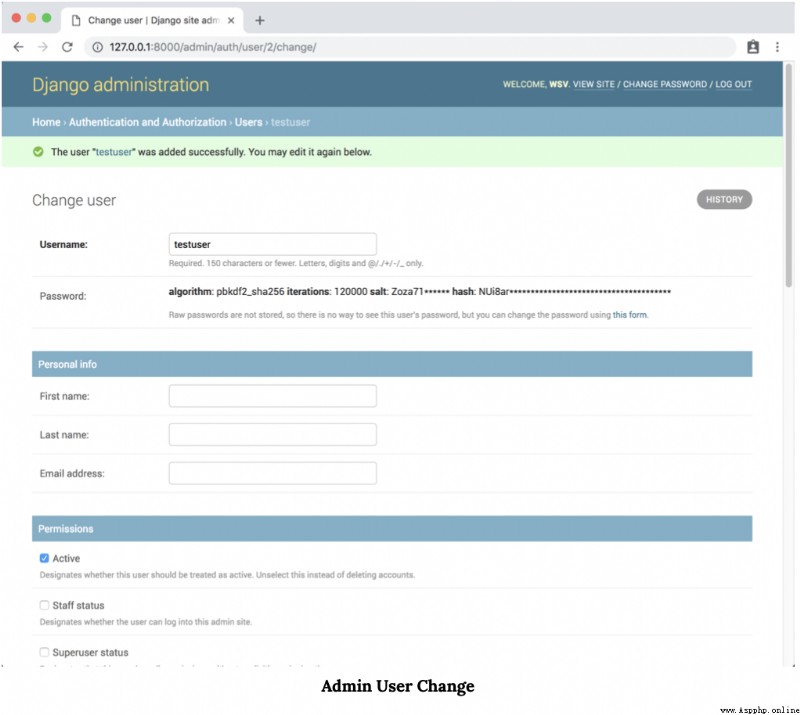Viewport: 800px width, 715px height.
Task: Close the Change user browser tab
Action: 231,20
